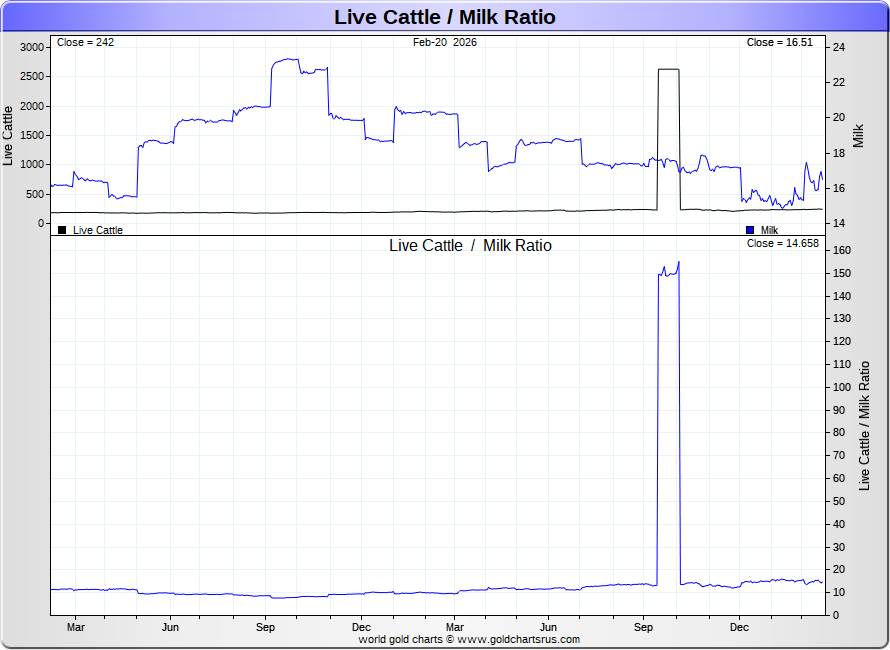The height and width of the screenshot is (650, 890).
Task: Open the www.goldchartsrus.com footer link
Action: (x=518, y=639)
